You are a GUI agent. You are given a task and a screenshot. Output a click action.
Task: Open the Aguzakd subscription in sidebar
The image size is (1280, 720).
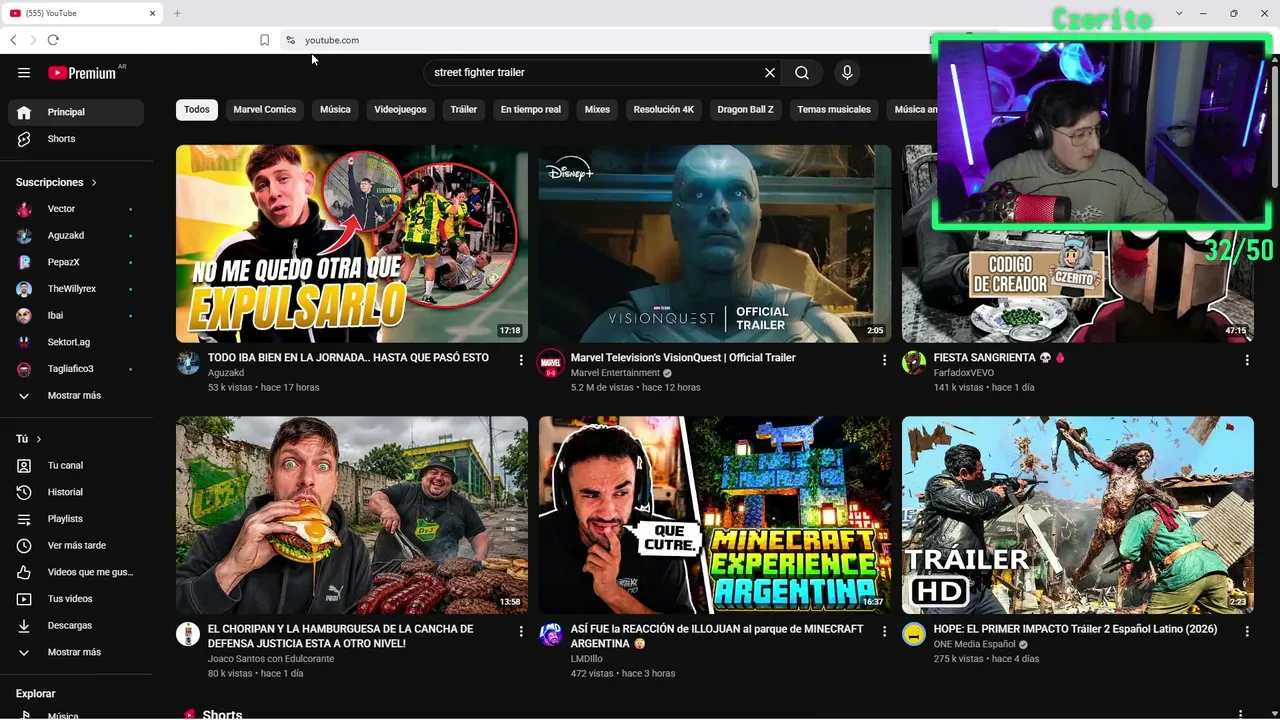pyautogui.click(x=76, y=235)
